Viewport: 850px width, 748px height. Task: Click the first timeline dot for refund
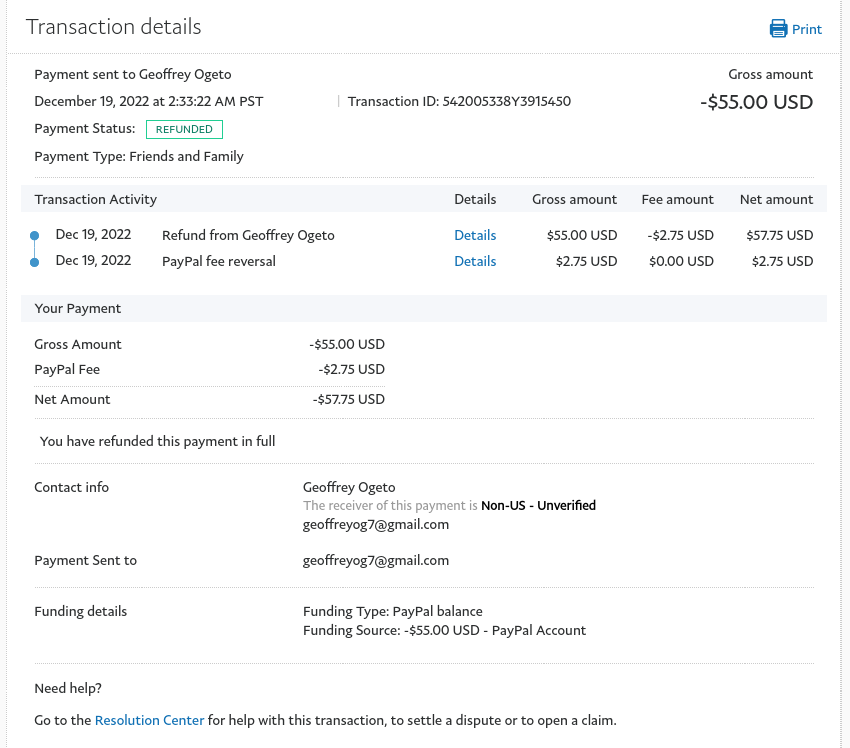(x=34, y=235)
